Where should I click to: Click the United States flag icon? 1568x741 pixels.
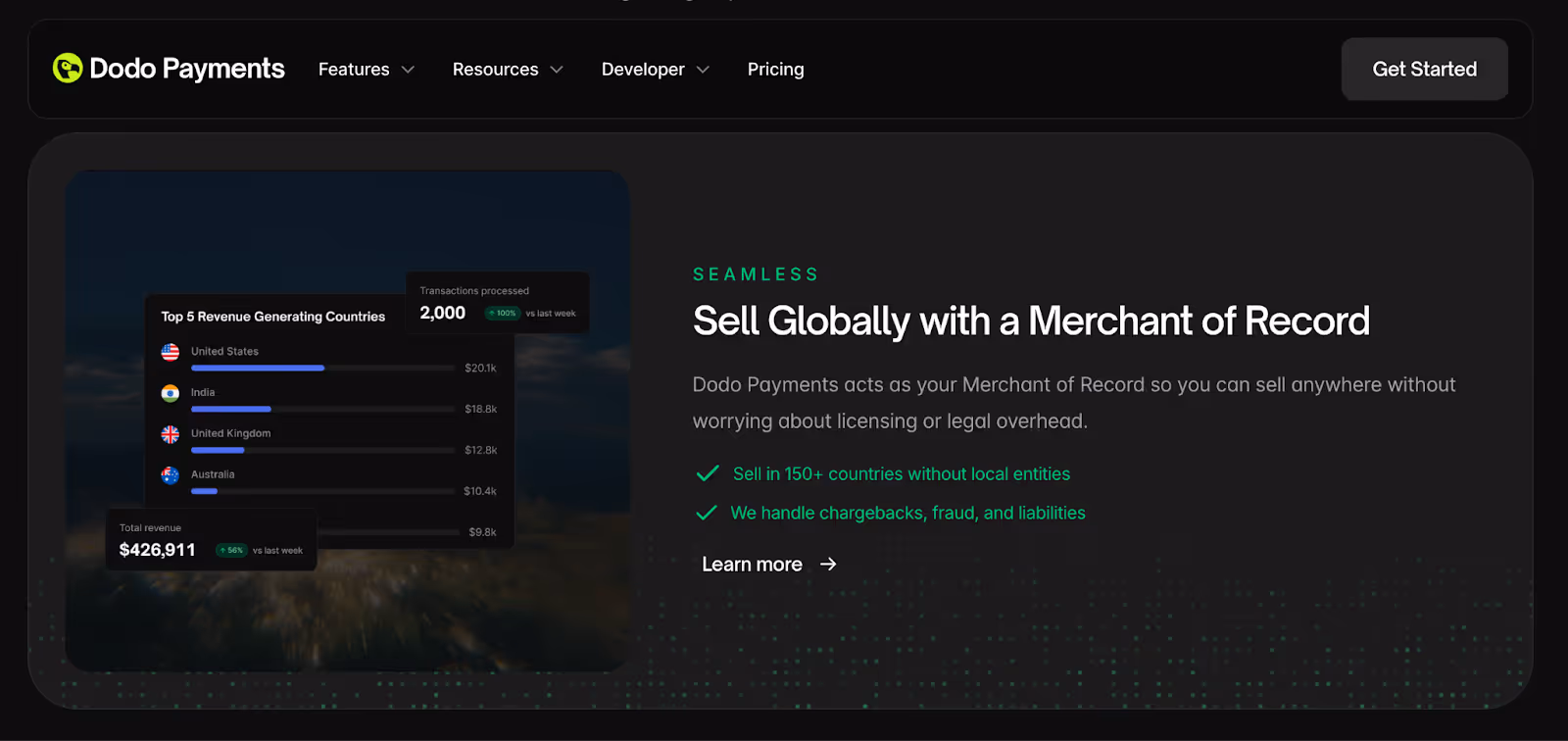(x=171, y=352)
